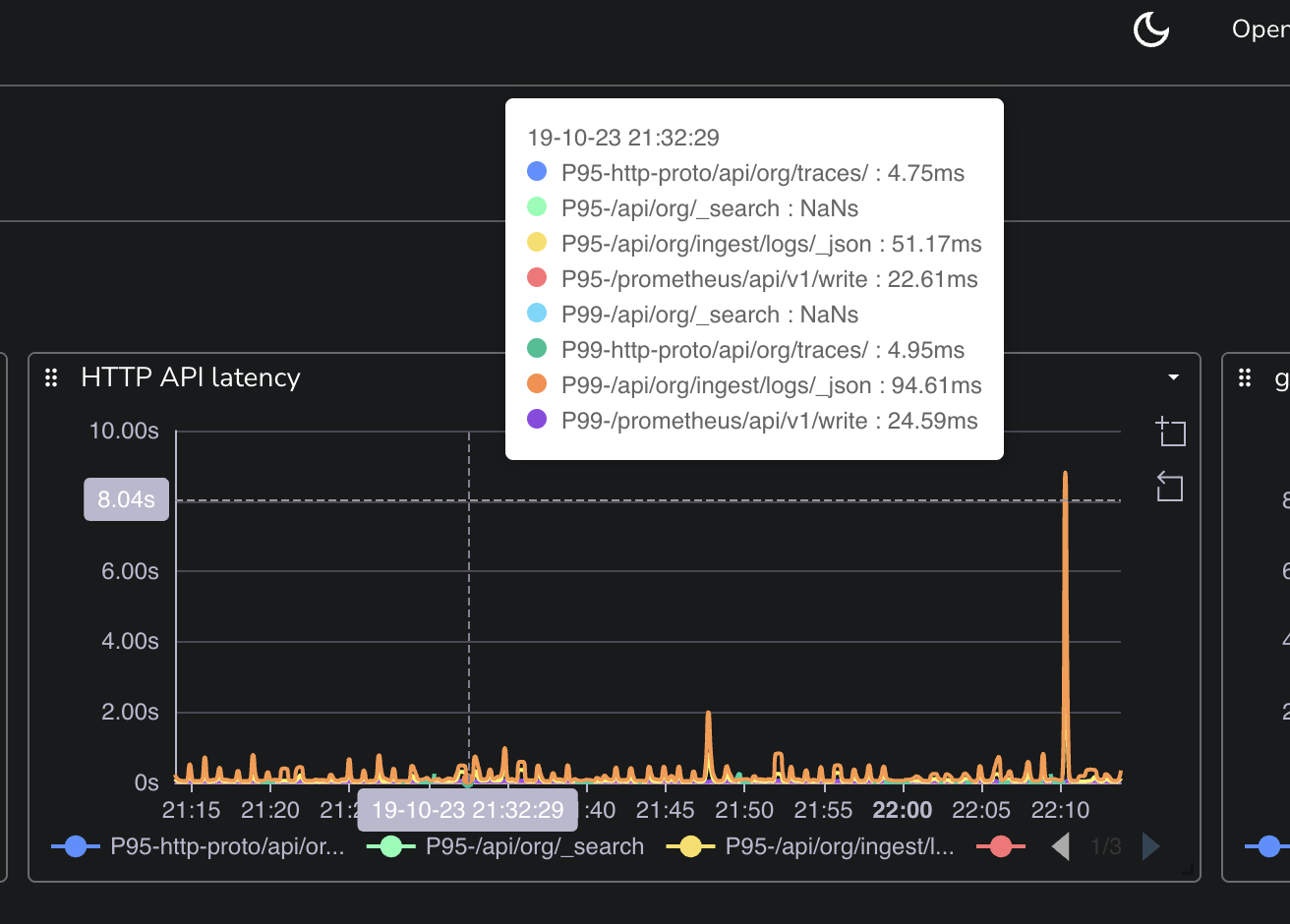Click the grip handle of the right-side panel

(x=1245, y=376)
